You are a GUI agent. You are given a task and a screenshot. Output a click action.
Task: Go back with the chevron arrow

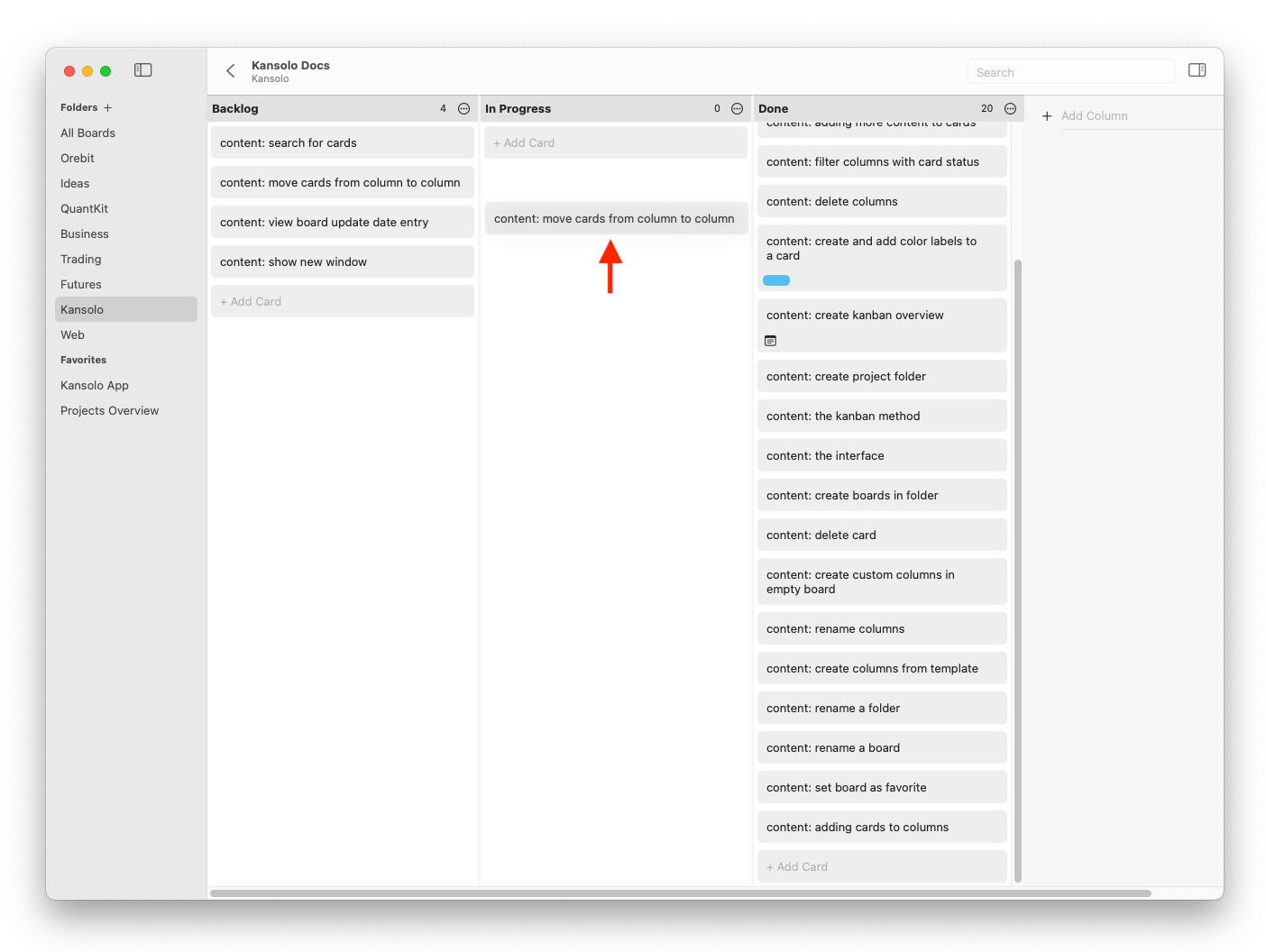[231, 71]
